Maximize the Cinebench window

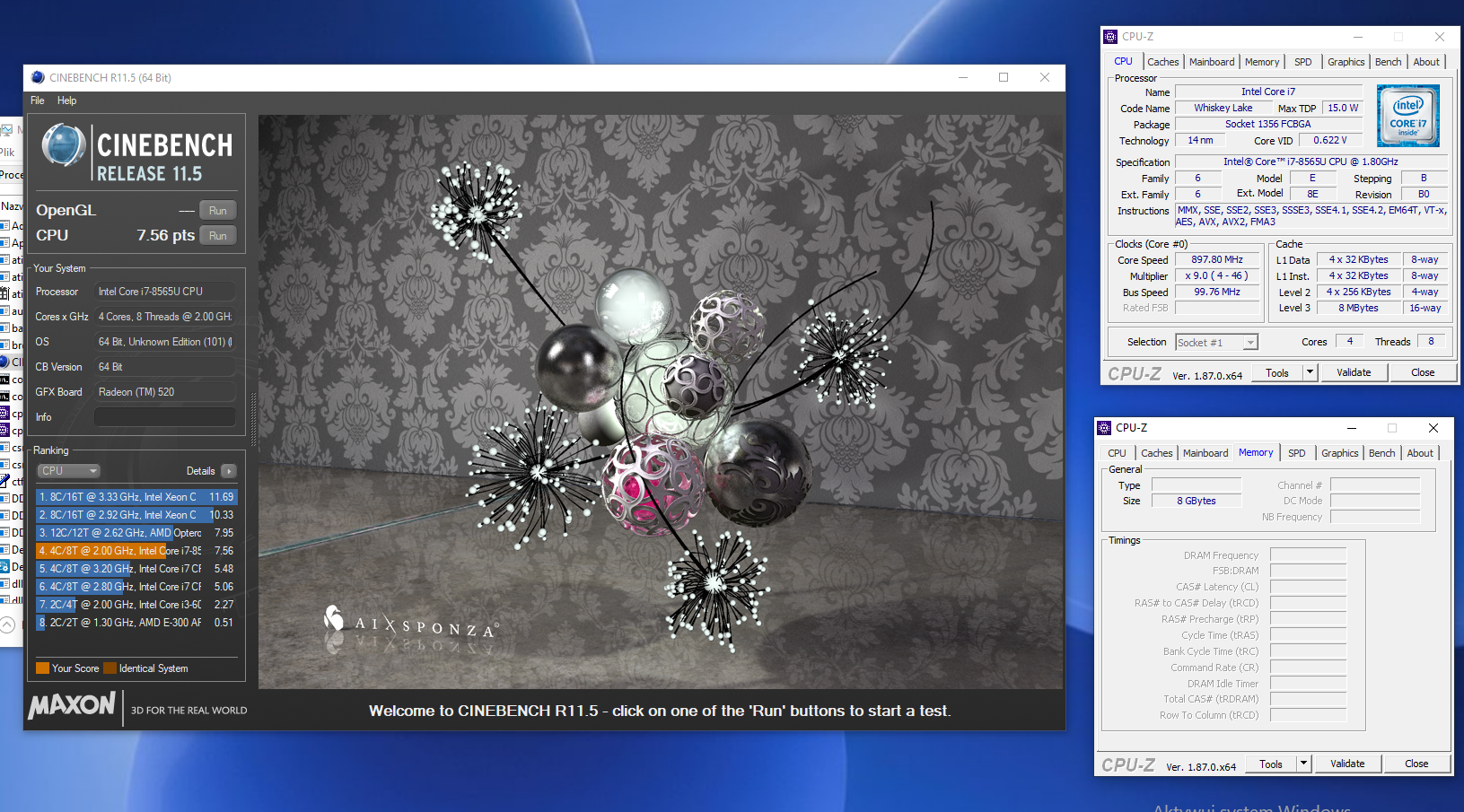pyautogui.click(x=1004, y=78)
